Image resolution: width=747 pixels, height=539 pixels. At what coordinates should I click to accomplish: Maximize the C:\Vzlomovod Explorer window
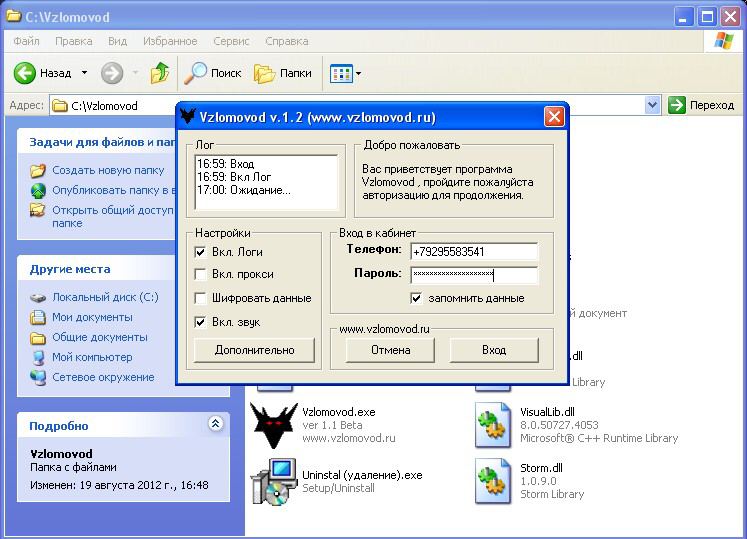(707, 17)
